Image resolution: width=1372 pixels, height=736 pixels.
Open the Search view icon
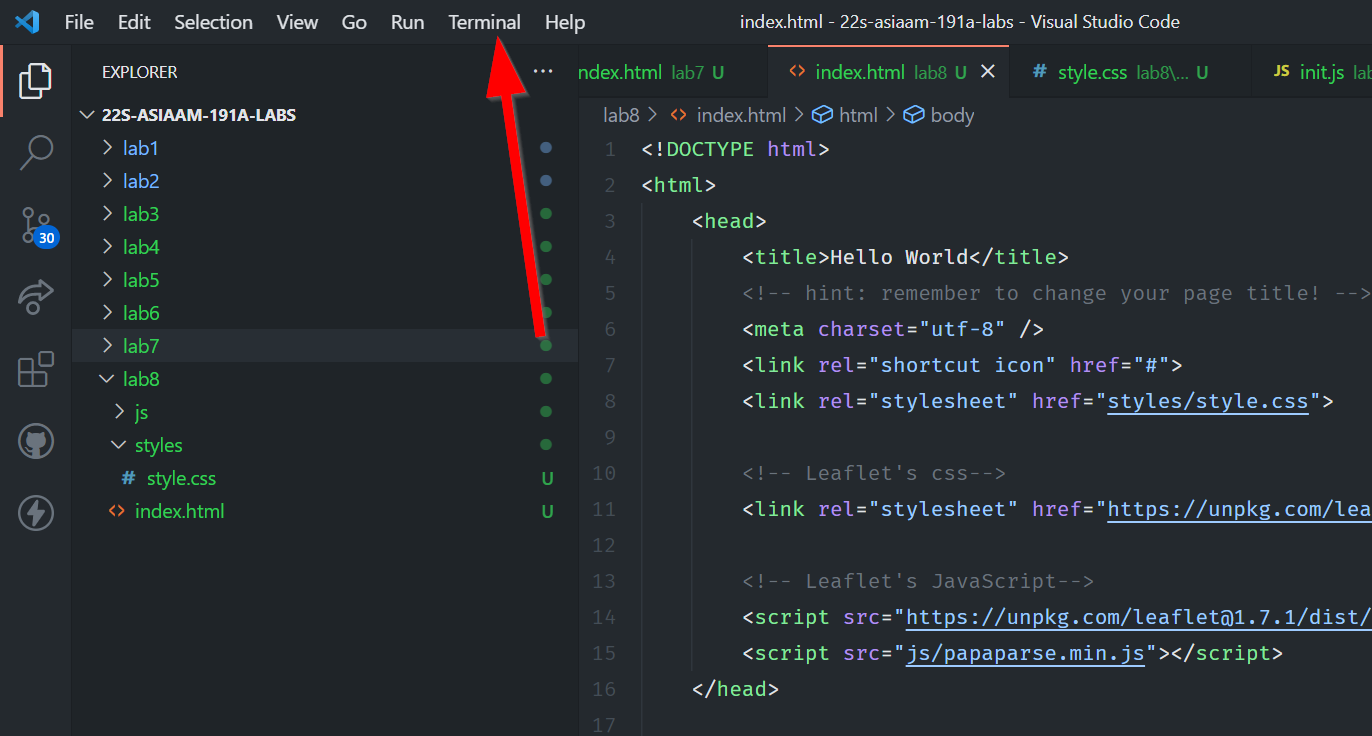pos(36,153)
